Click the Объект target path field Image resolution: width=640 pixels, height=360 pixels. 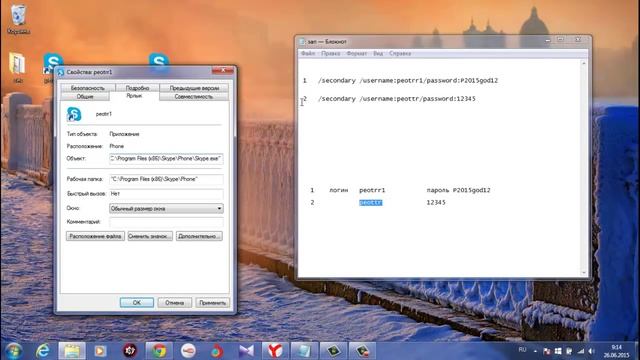click(x=166, y=158)
